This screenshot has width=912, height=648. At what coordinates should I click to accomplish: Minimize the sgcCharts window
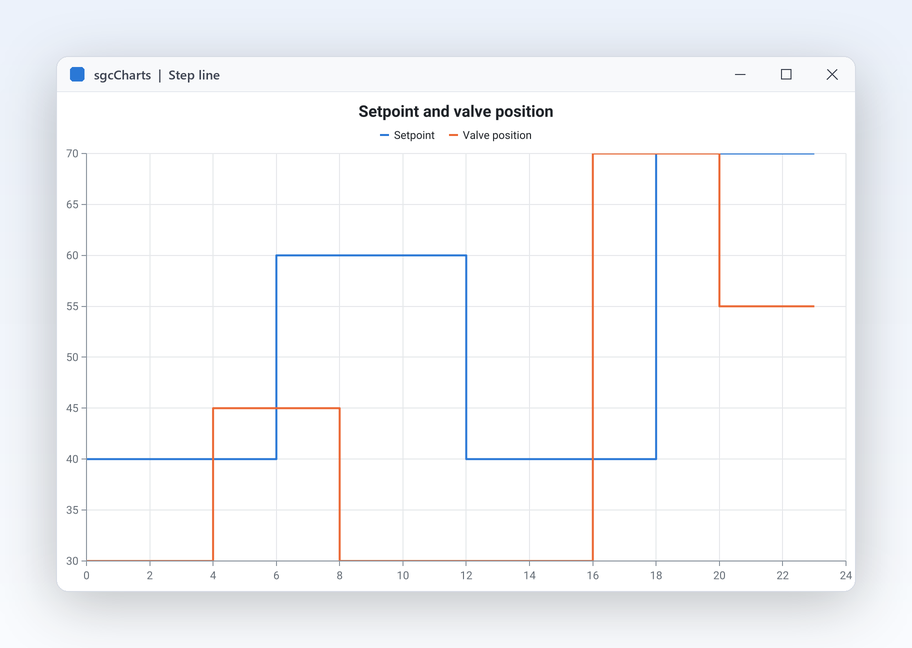click(x=740, y=74)
